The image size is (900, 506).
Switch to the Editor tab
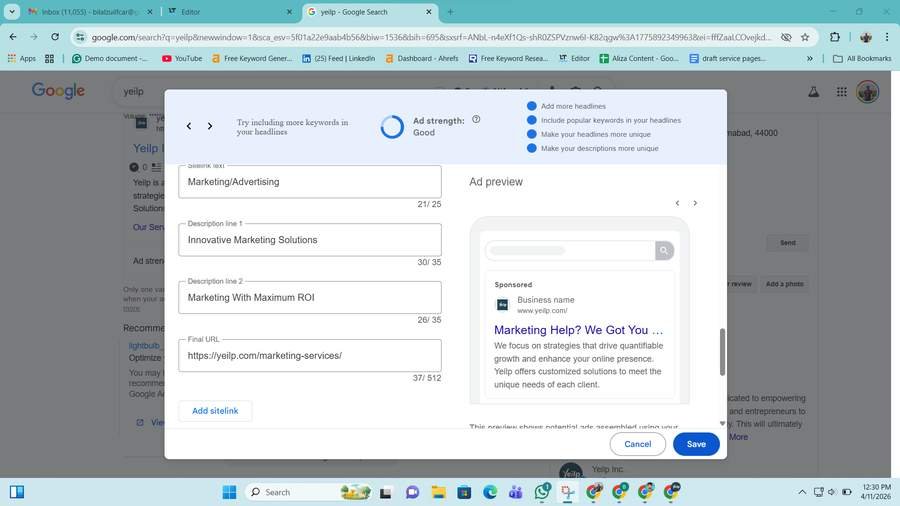[230, 11]
